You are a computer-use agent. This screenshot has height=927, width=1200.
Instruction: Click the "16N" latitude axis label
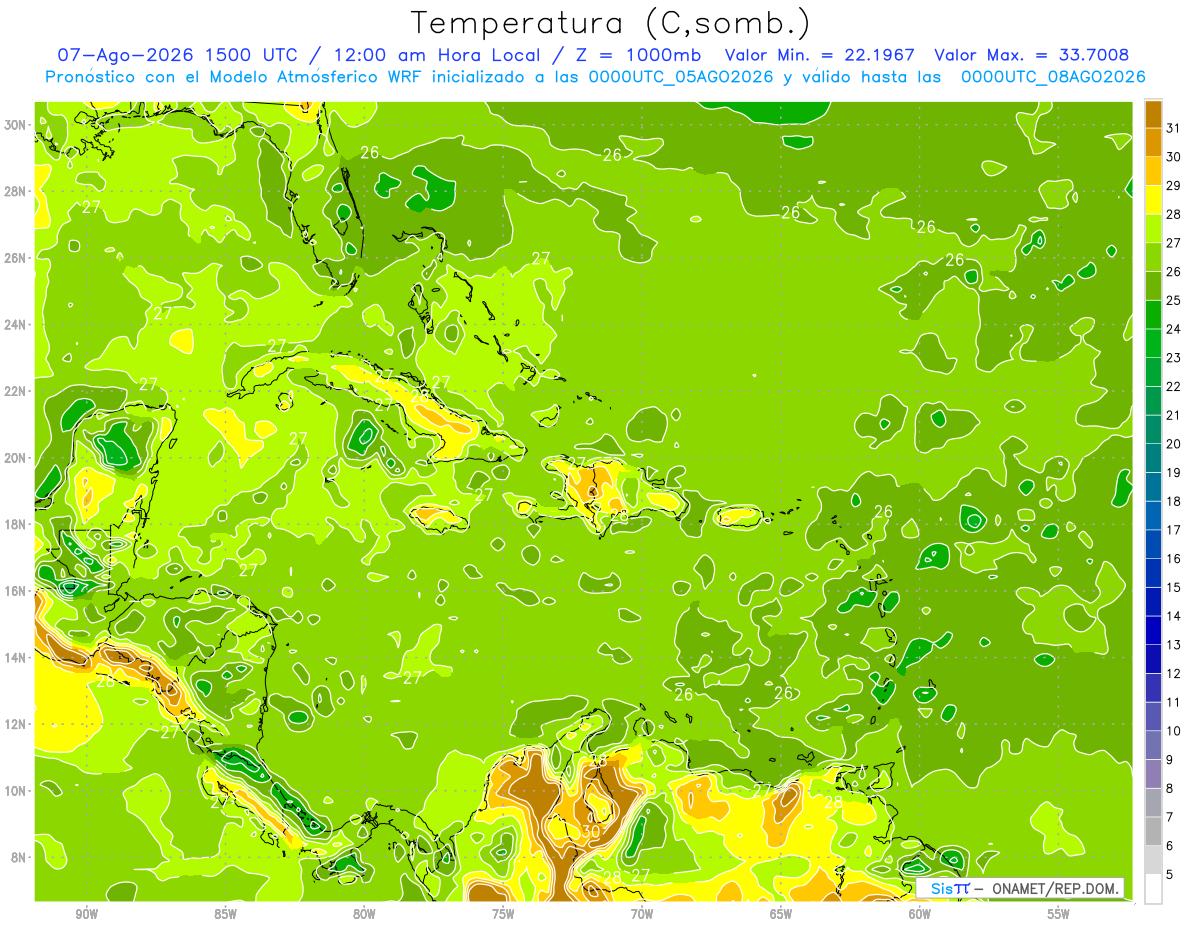(x=15, y=591)
